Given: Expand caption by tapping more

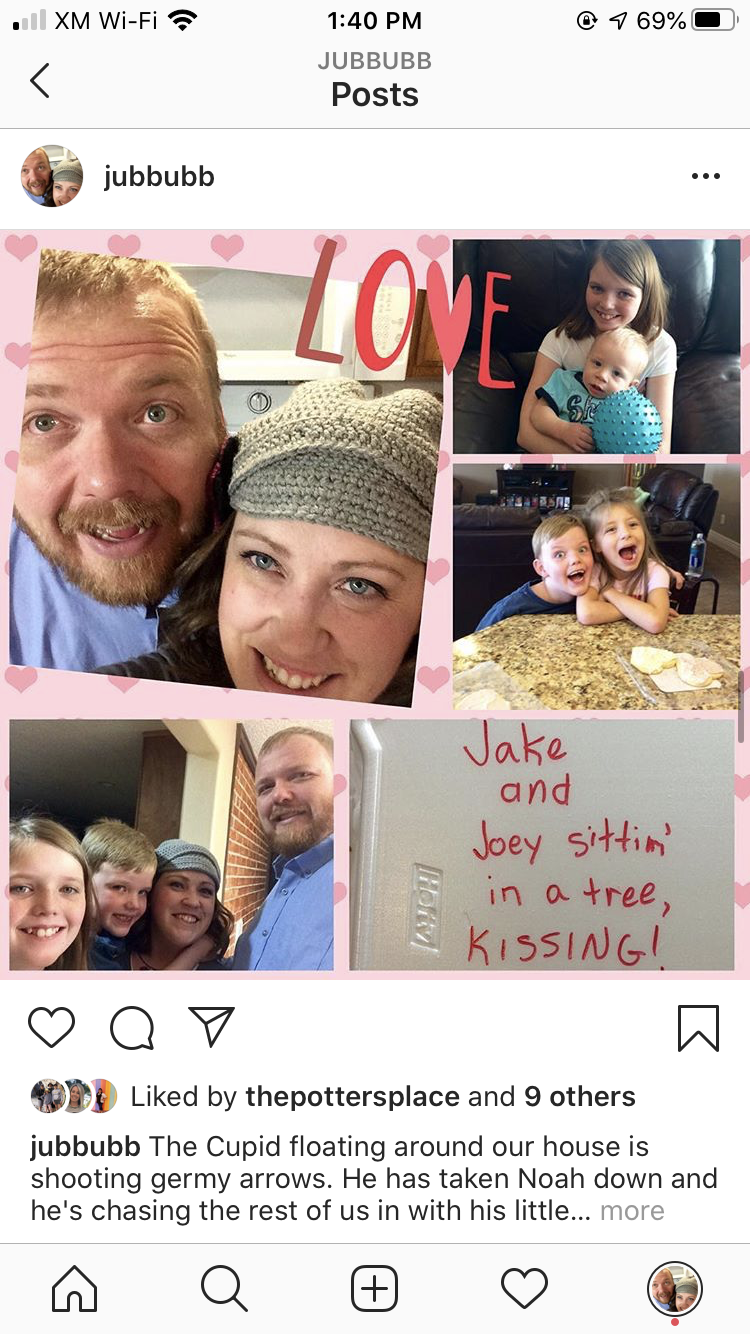Looking at the screenshot, I should (632, 1211).
